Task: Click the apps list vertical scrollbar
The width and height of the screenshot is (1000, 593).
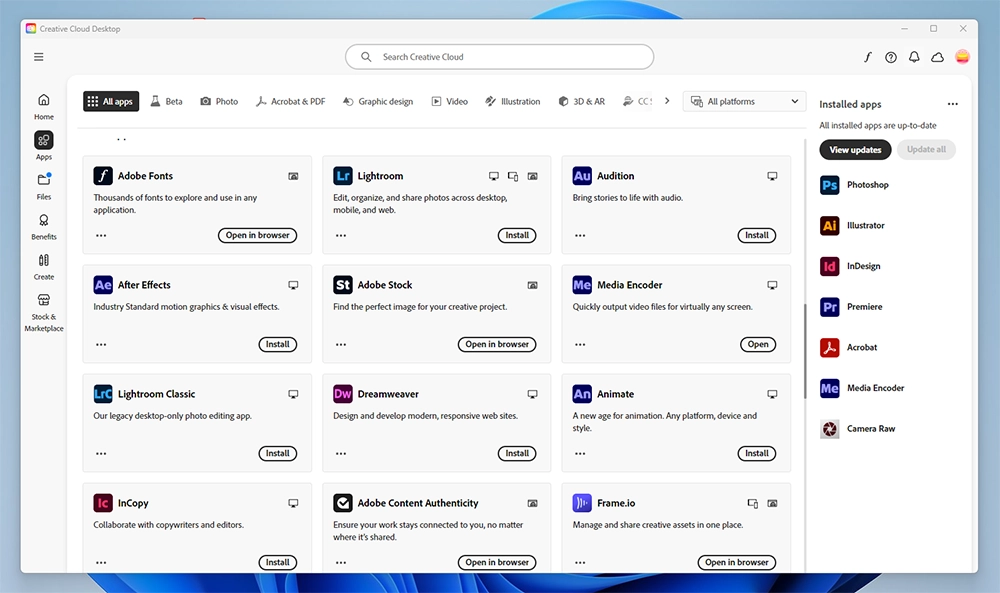Action: (x=805, y=351)
